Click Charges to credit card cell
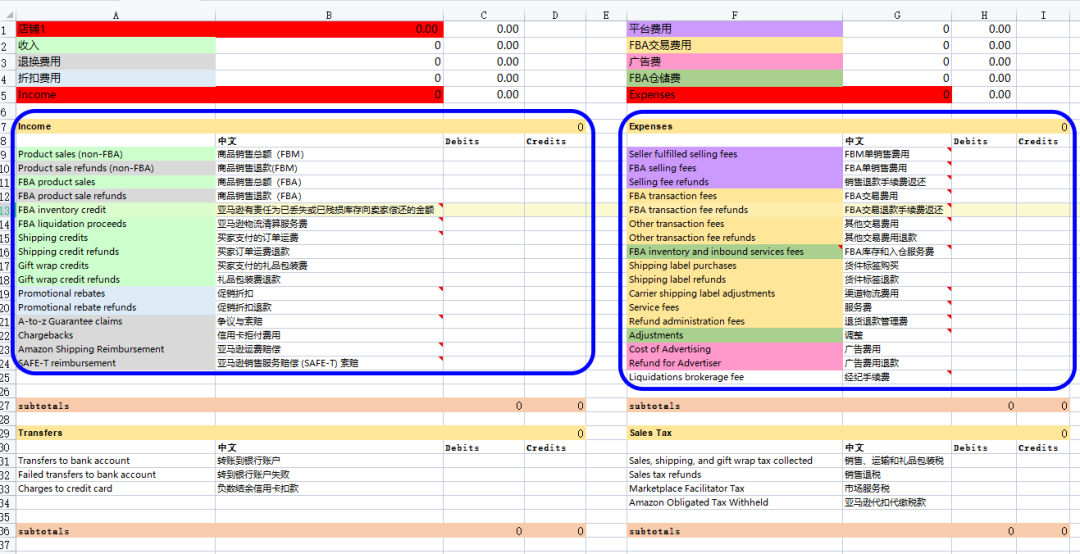Viewport: 1080px width, 554px height. [116, 489]
